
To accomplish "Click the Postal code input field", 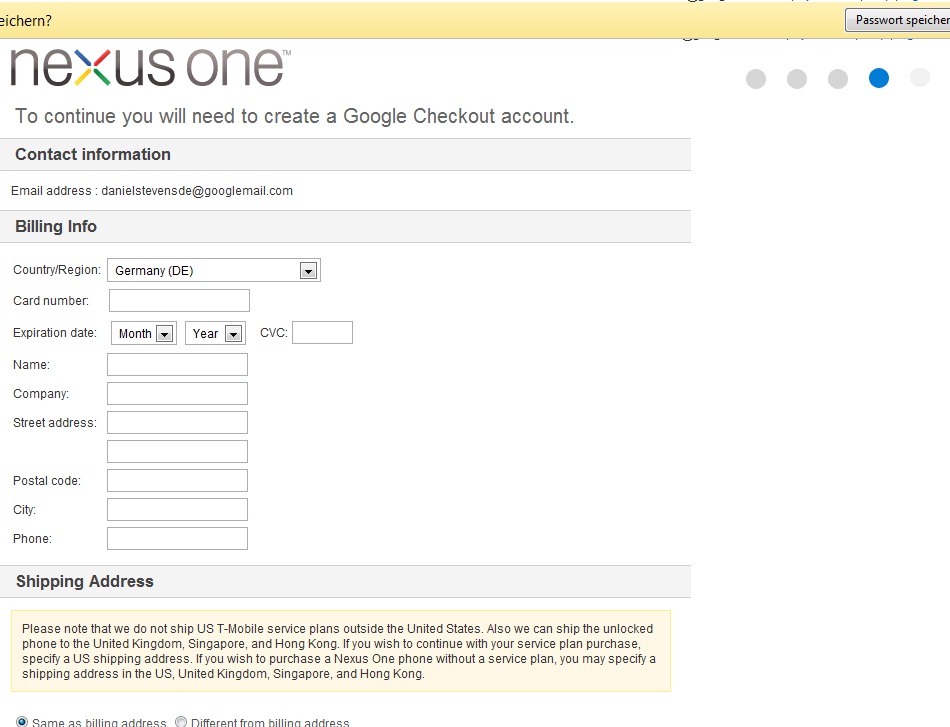I will click(178, 480).
